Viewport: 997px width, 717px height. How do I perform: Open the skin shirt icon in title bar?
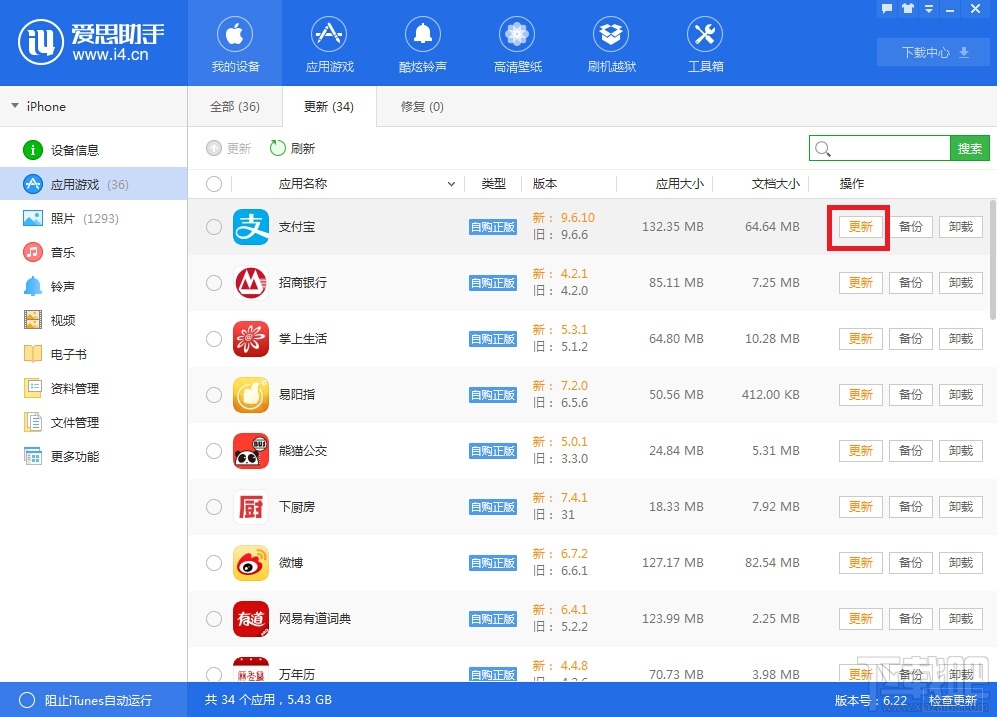click(x=908, y=9)
